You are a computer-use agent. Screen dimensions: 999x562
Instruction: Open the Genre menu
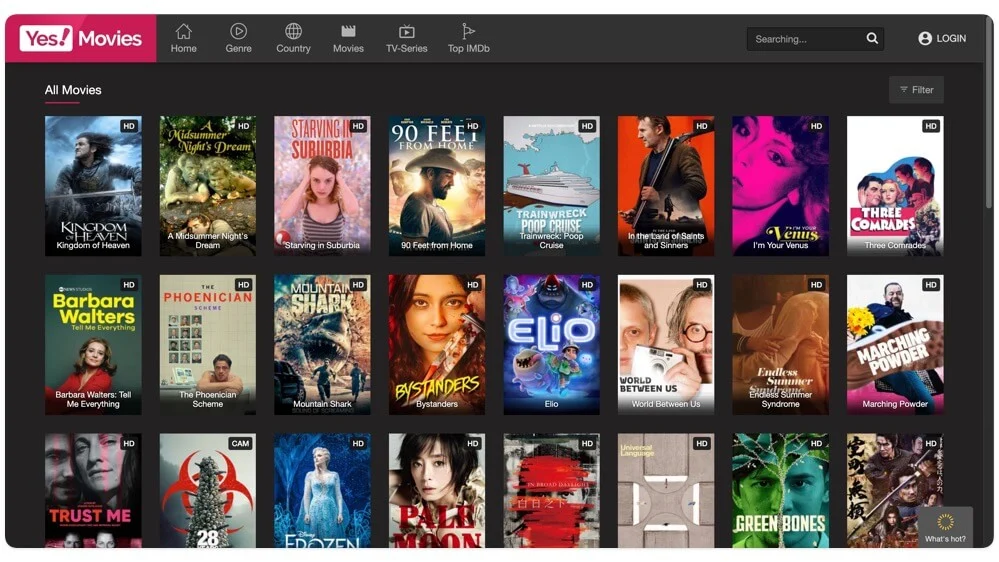tap(238, 38)
